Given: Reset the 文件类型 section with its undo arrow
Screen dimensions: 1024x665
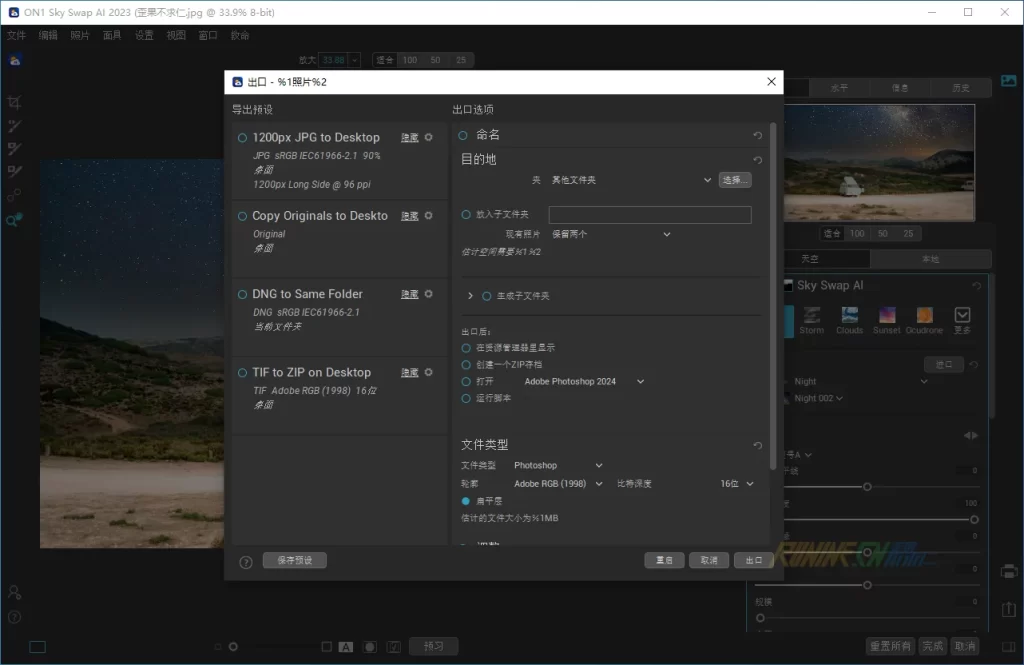Looking at the screenshot, I should point(757,445).
